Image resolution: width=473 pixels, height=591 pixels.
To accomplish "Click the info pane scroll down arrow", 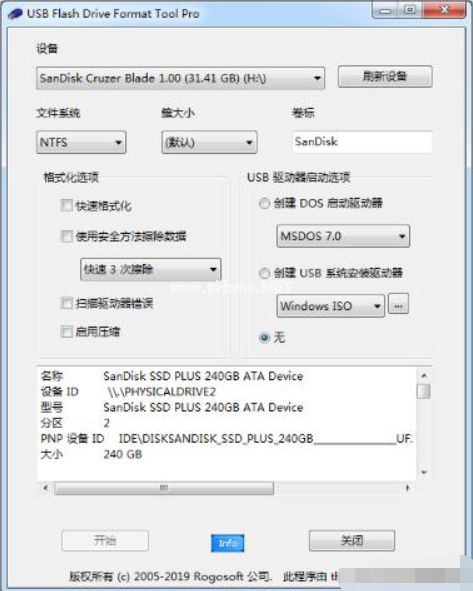I will [x=424, y=472].
